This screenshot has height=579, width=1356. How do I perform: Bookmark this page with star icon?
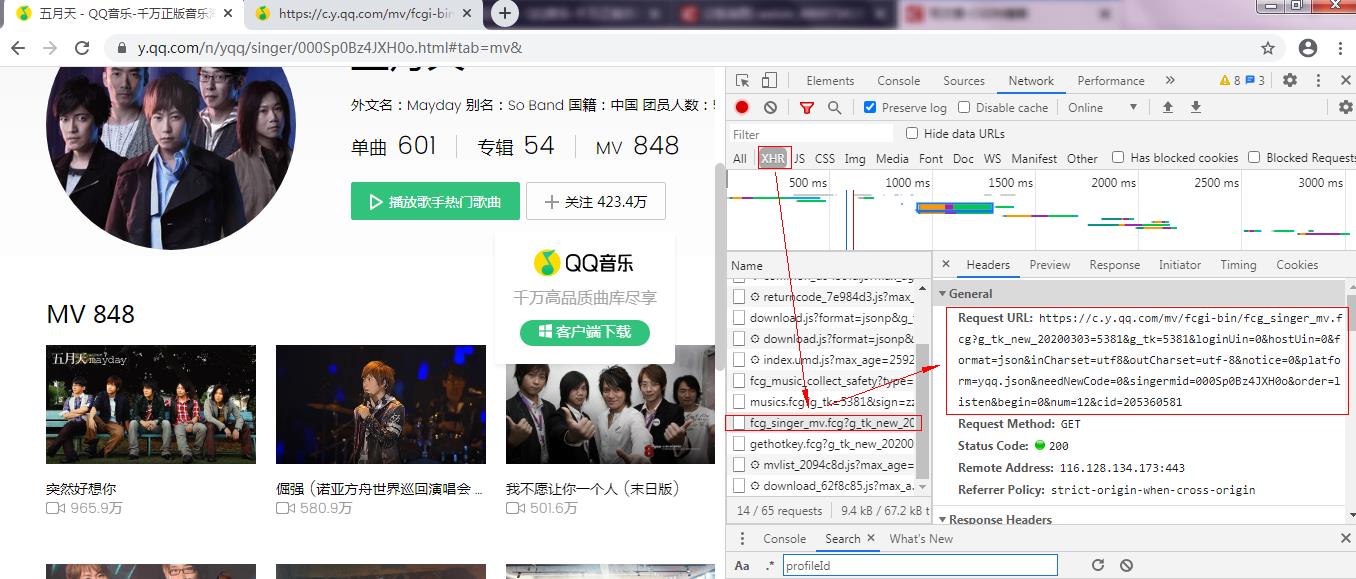(x=1268, y=48)
